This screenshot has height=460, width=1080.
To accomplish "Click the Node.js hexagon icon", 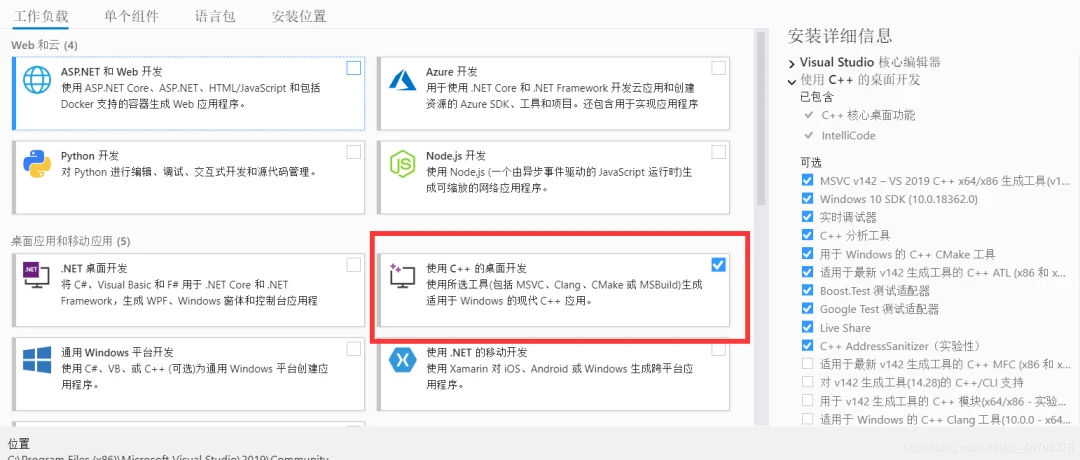I will [403, 164].
